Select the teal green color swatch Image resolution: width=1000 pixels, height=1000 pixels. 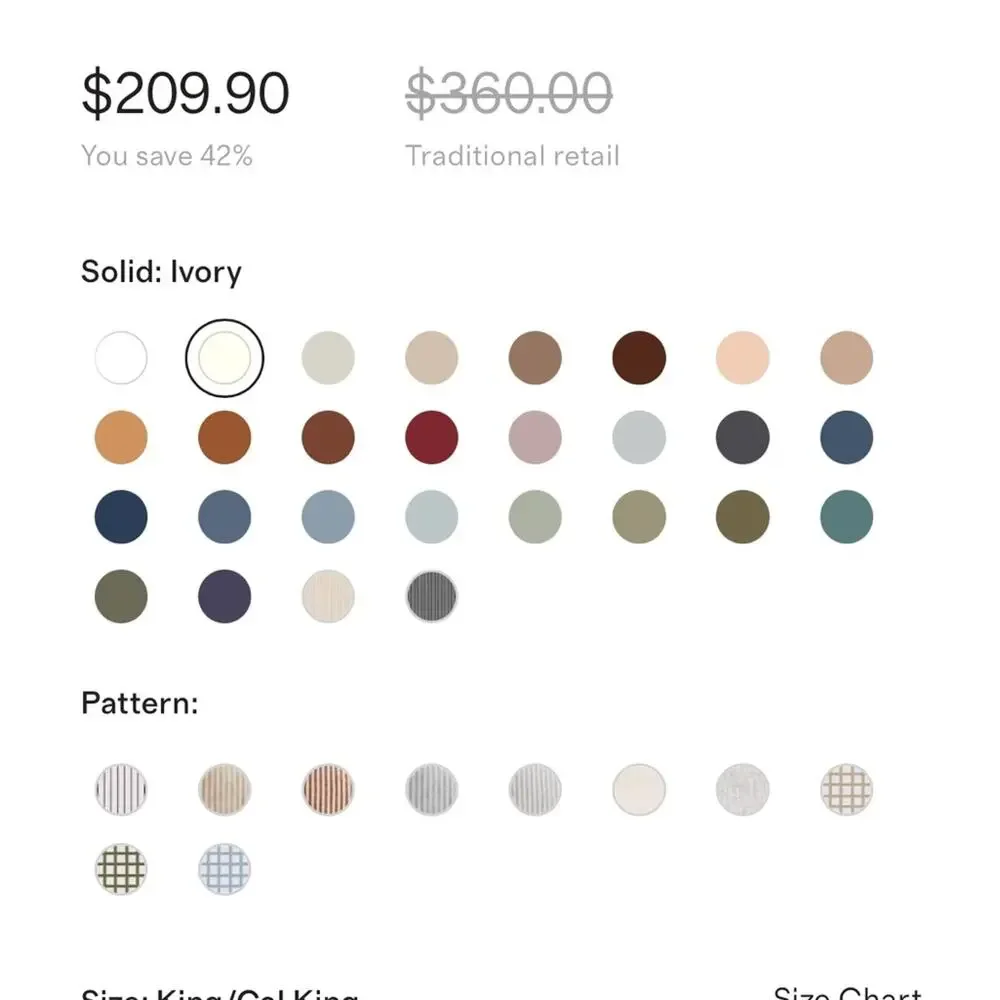(x=846, y=517)
